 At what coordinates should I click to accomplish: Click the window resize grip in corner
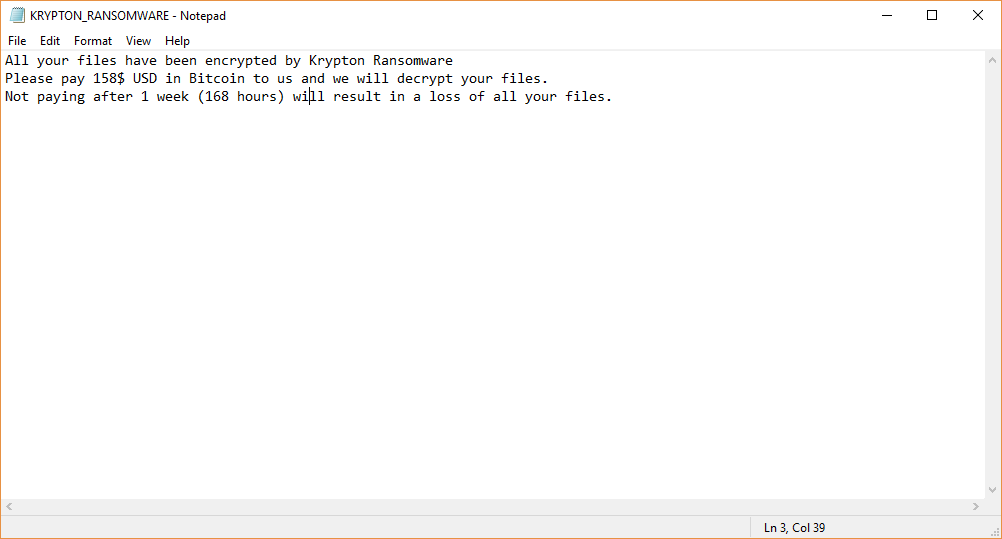pos(994,532)
